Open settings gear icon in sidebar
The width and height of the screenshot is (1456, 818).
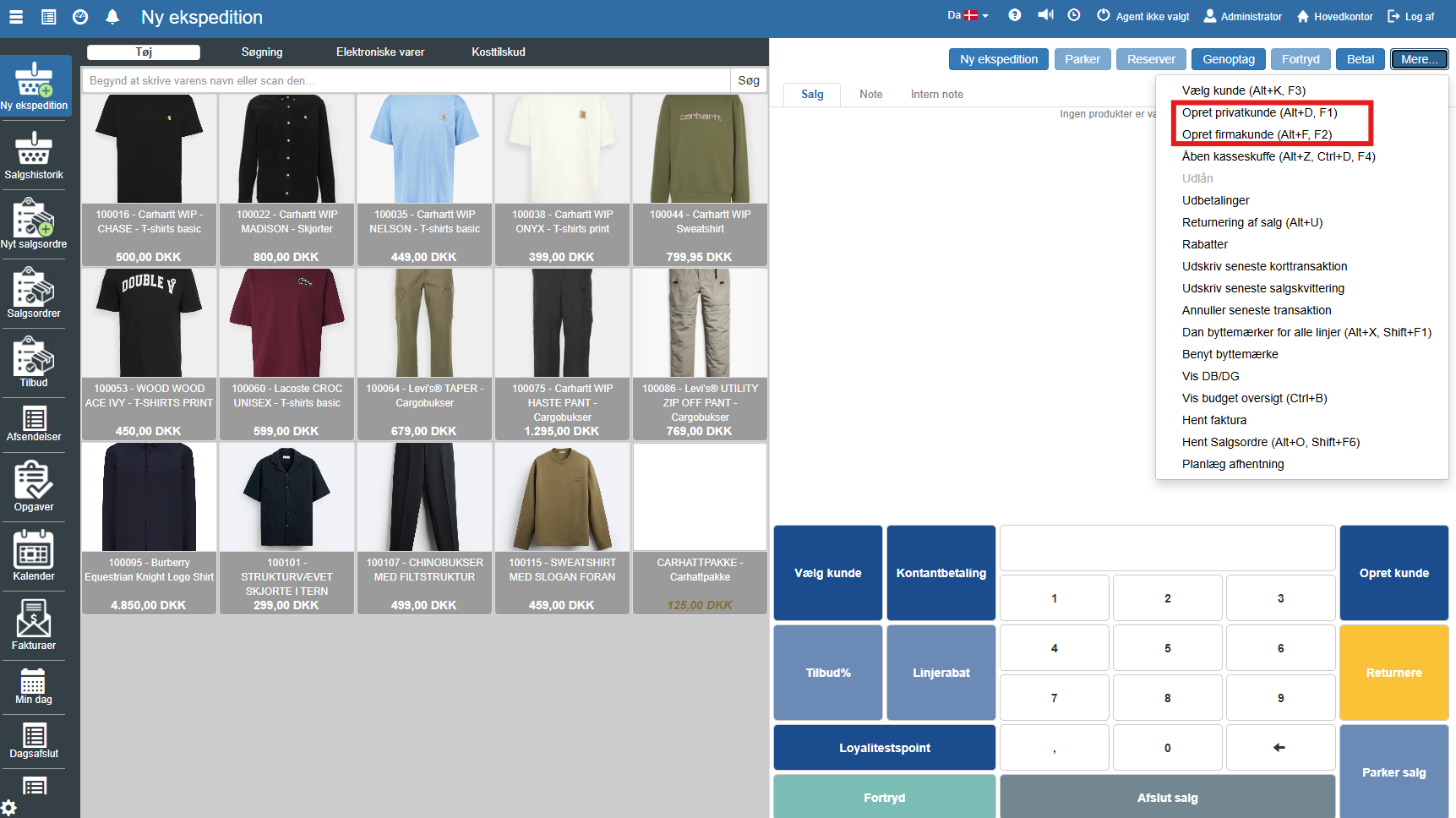[9, 808]
